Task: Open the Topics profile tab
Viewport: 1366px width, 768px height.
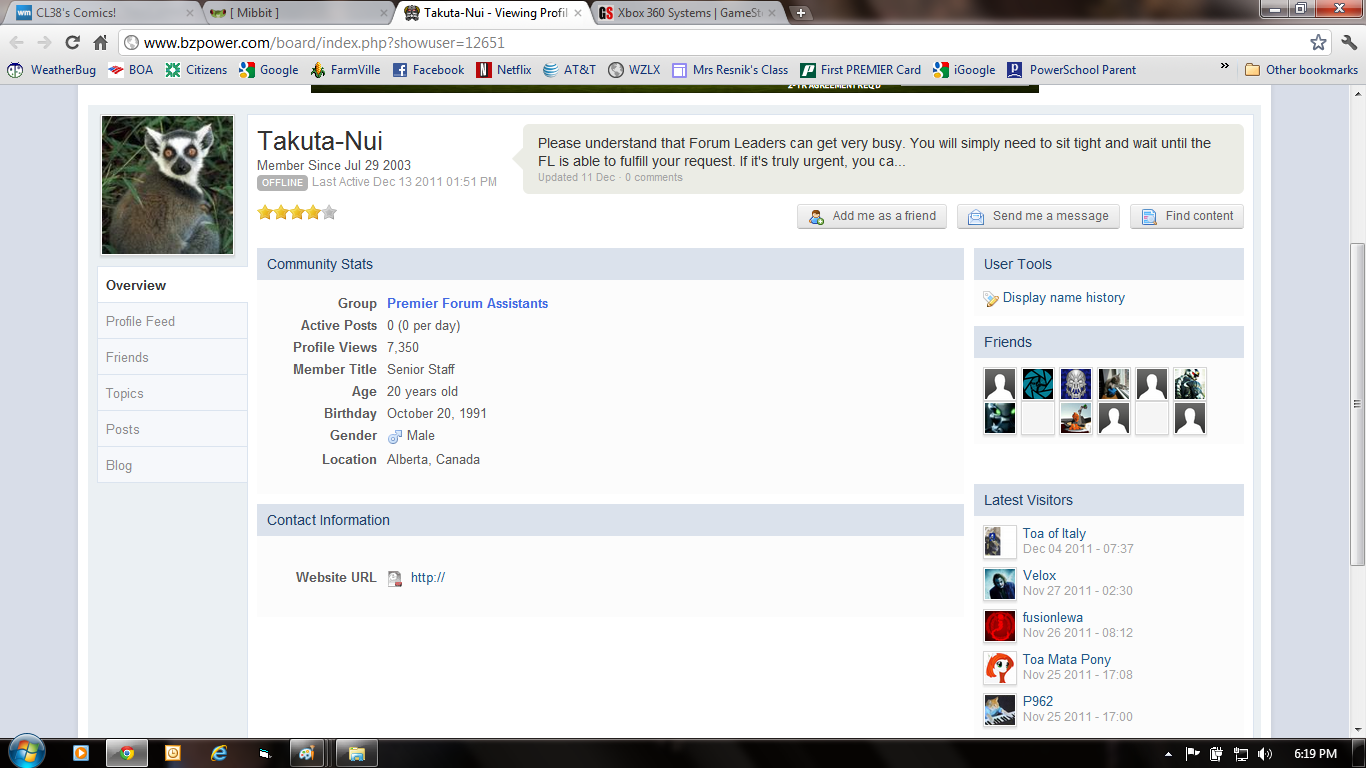Action: [x=172, y=393]
